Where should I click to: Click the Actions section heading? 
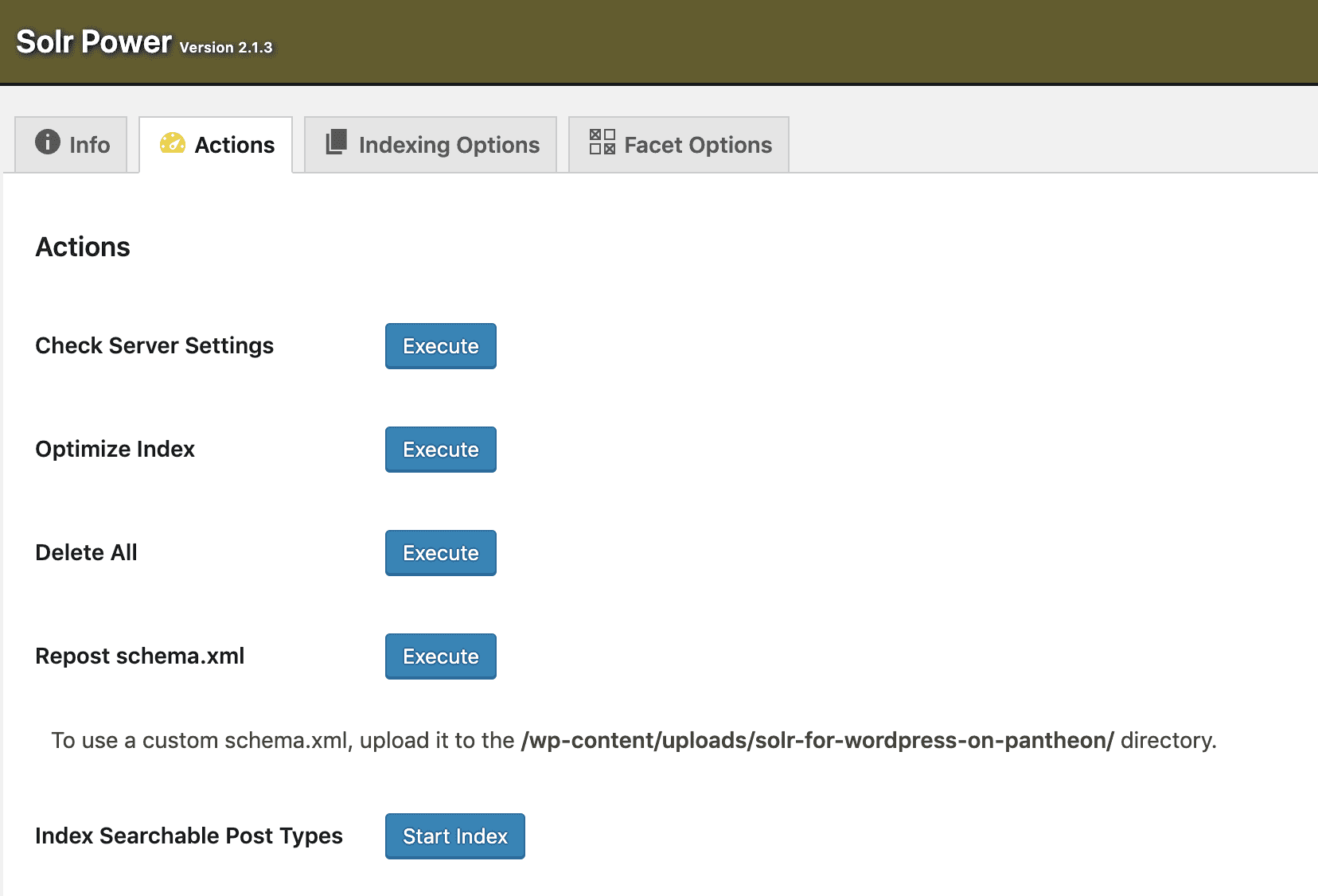pyautogui.click(x=82, y=247)
